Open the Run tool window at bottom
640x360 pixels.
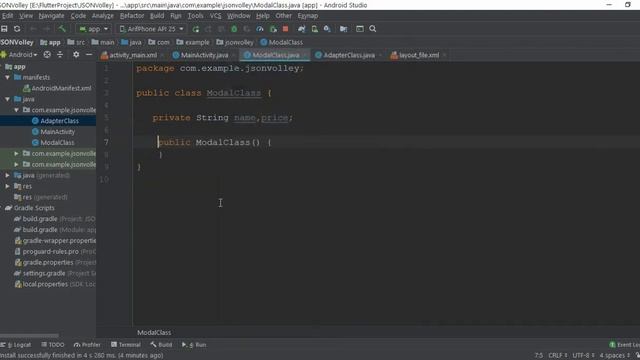[194, 345]
